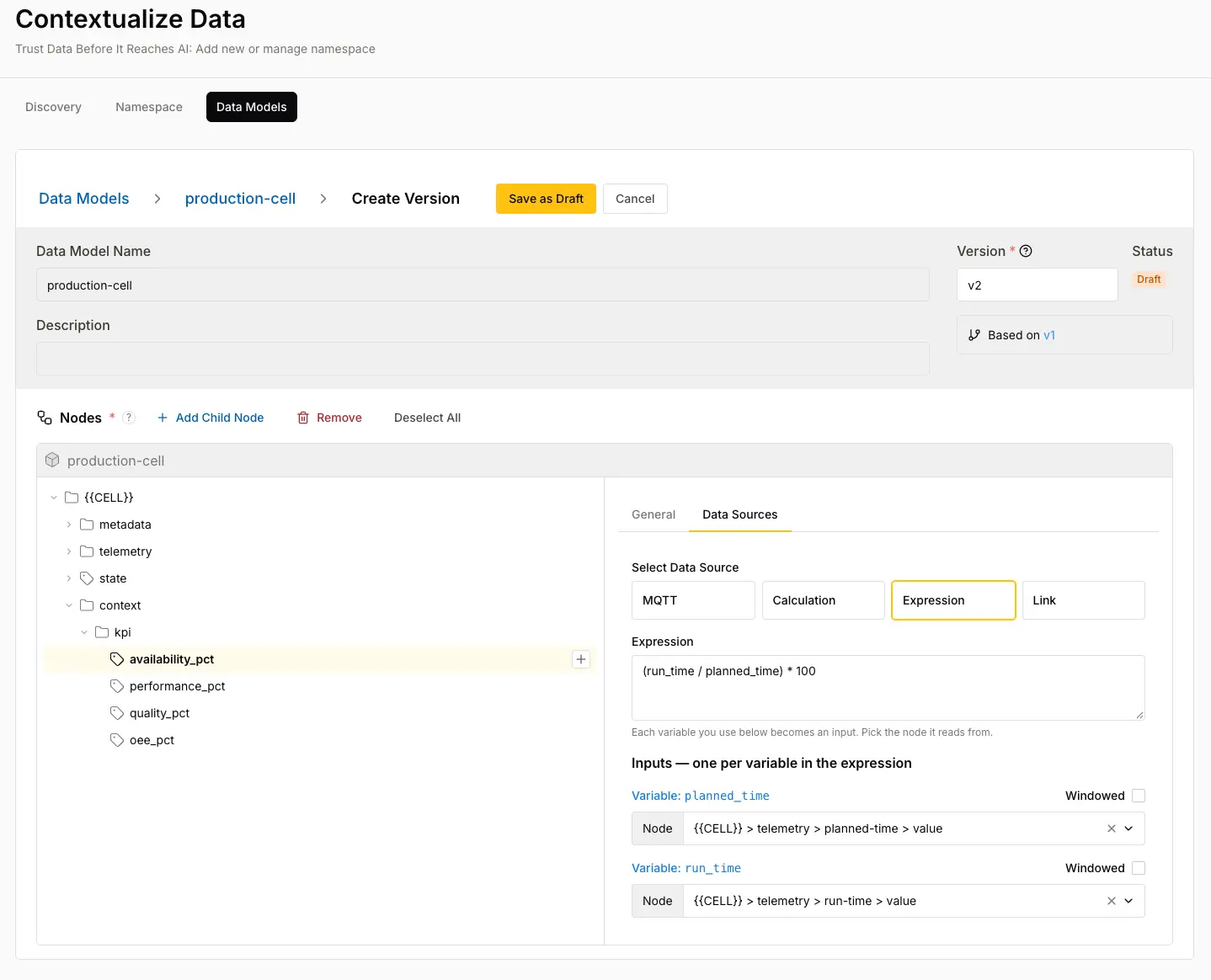Click the tag icon of oee_pct

[117, 740]
